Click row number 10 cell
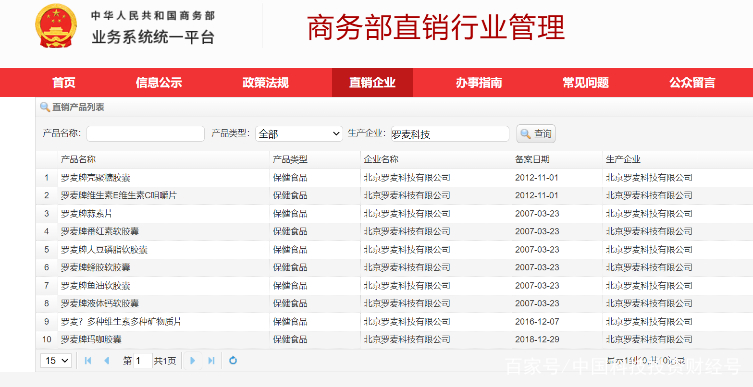The image size is (753, 387). pyautogui.click(x=47, y=339)
